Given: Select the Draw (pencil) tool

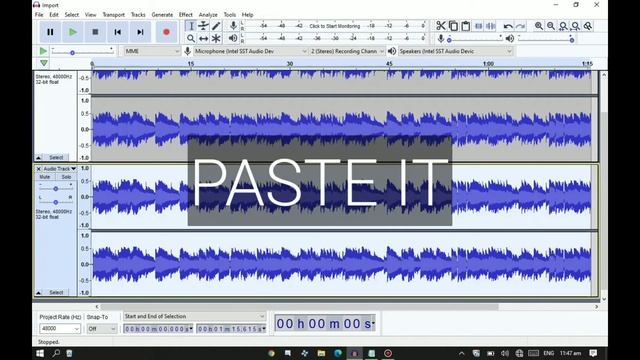Looking at the screenshot, I should (216, 26).
